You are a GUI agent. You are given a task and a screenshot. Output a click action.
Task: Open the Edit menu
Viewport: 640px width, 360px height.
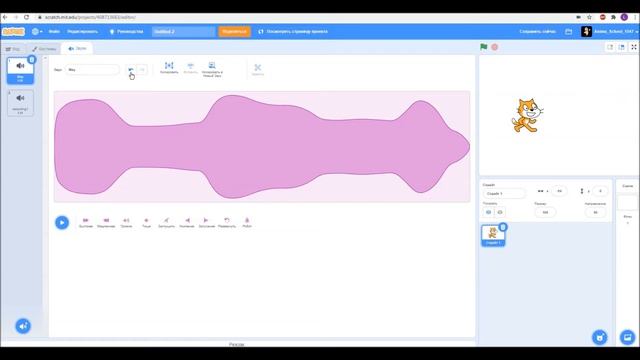[x=82, y=31]
